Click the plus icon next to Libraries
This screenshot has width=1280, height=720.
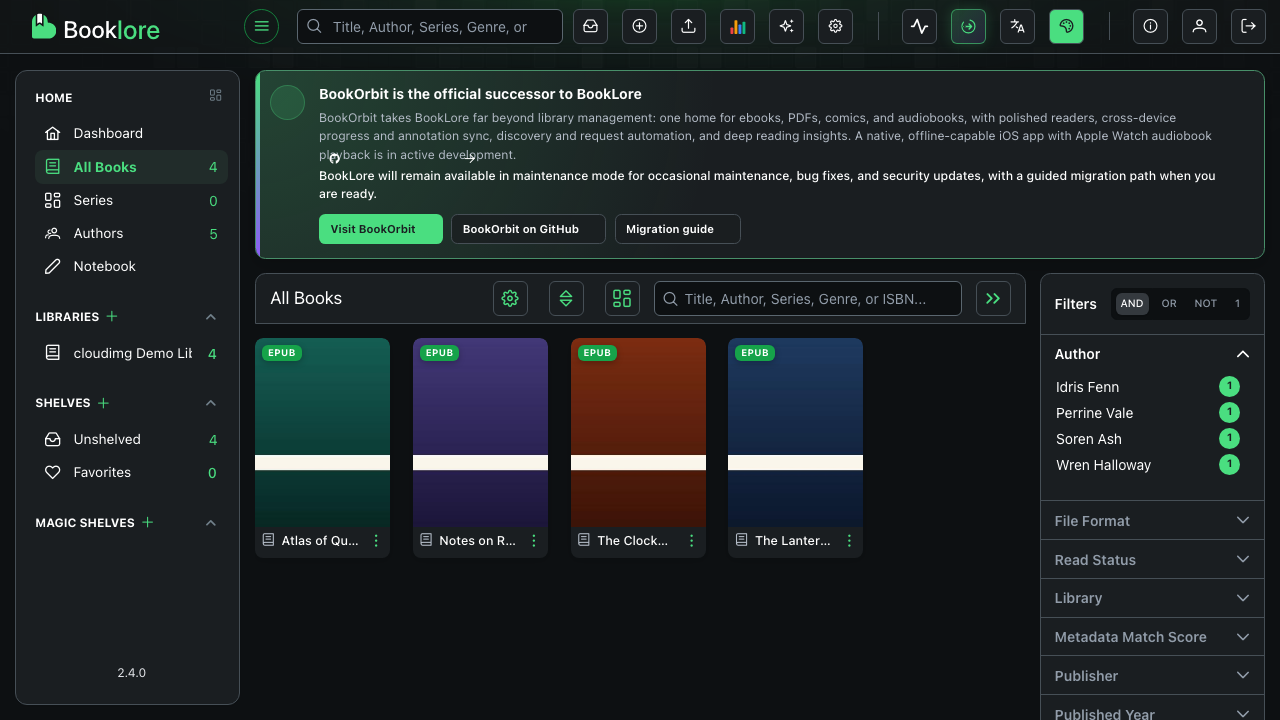112,316
